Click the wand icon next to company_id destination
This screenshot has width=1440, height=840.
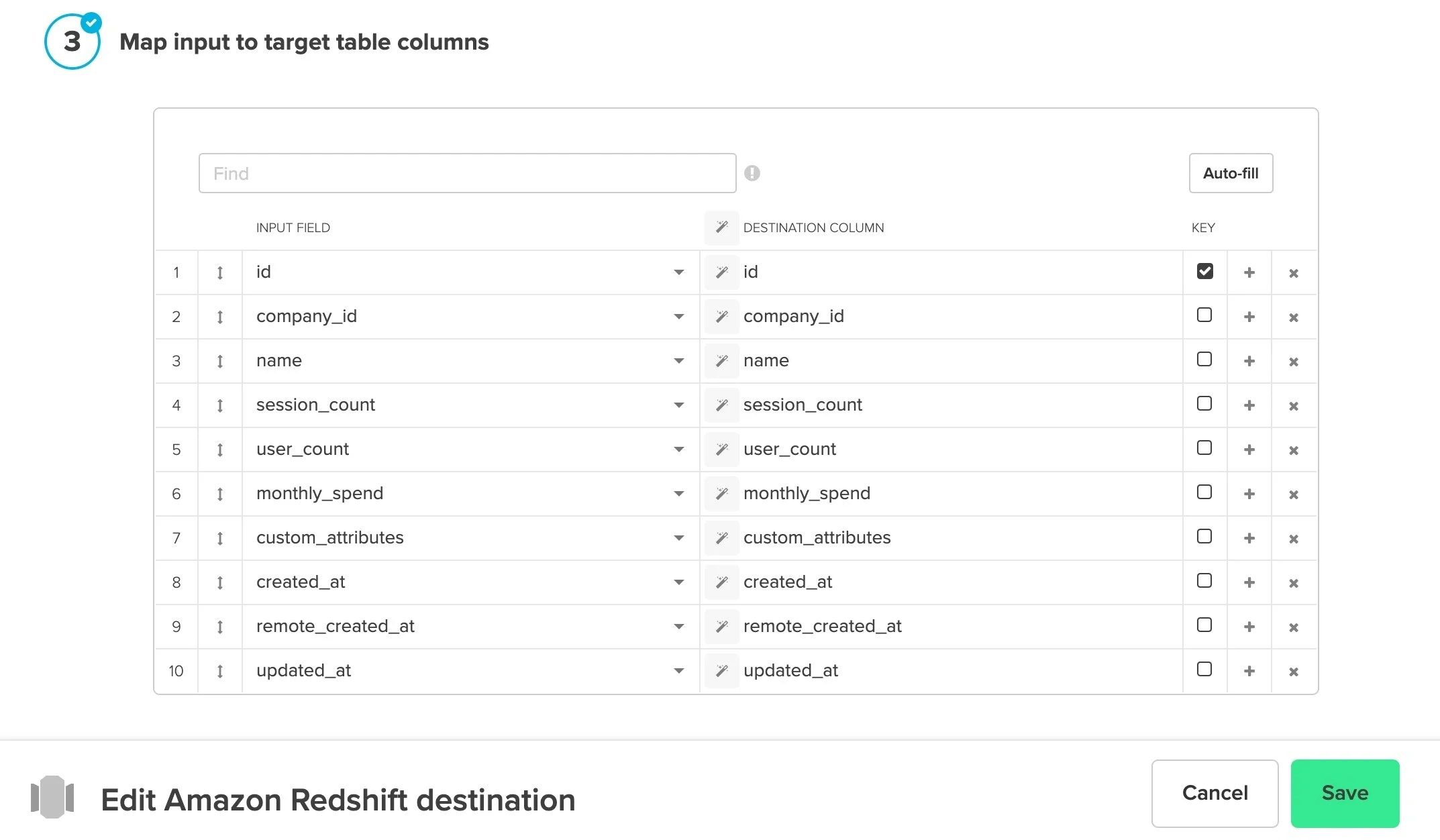click(722, 316)
